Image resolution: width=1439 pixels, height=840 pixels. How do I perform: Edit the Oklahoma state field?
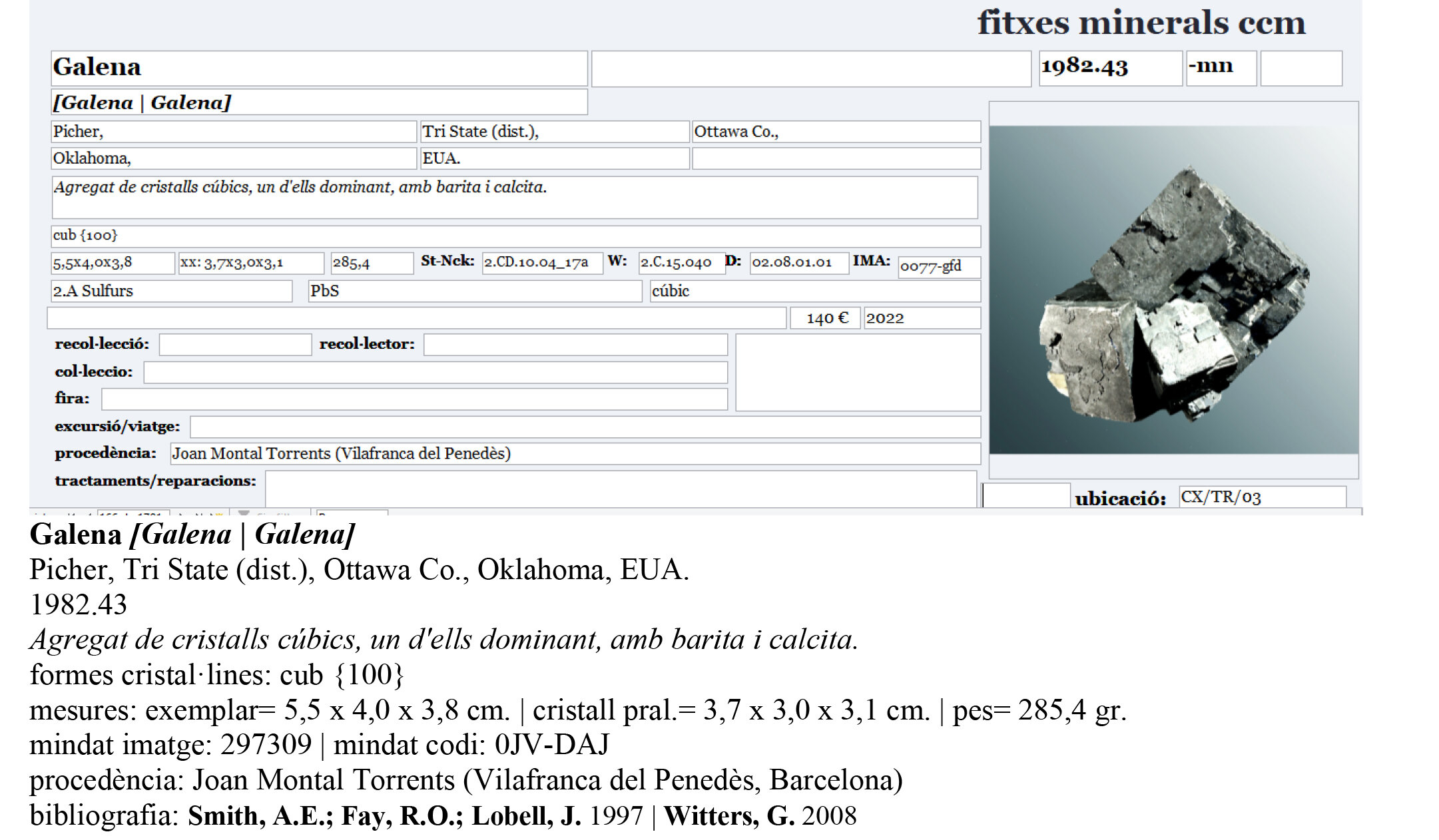pos(233,158)
